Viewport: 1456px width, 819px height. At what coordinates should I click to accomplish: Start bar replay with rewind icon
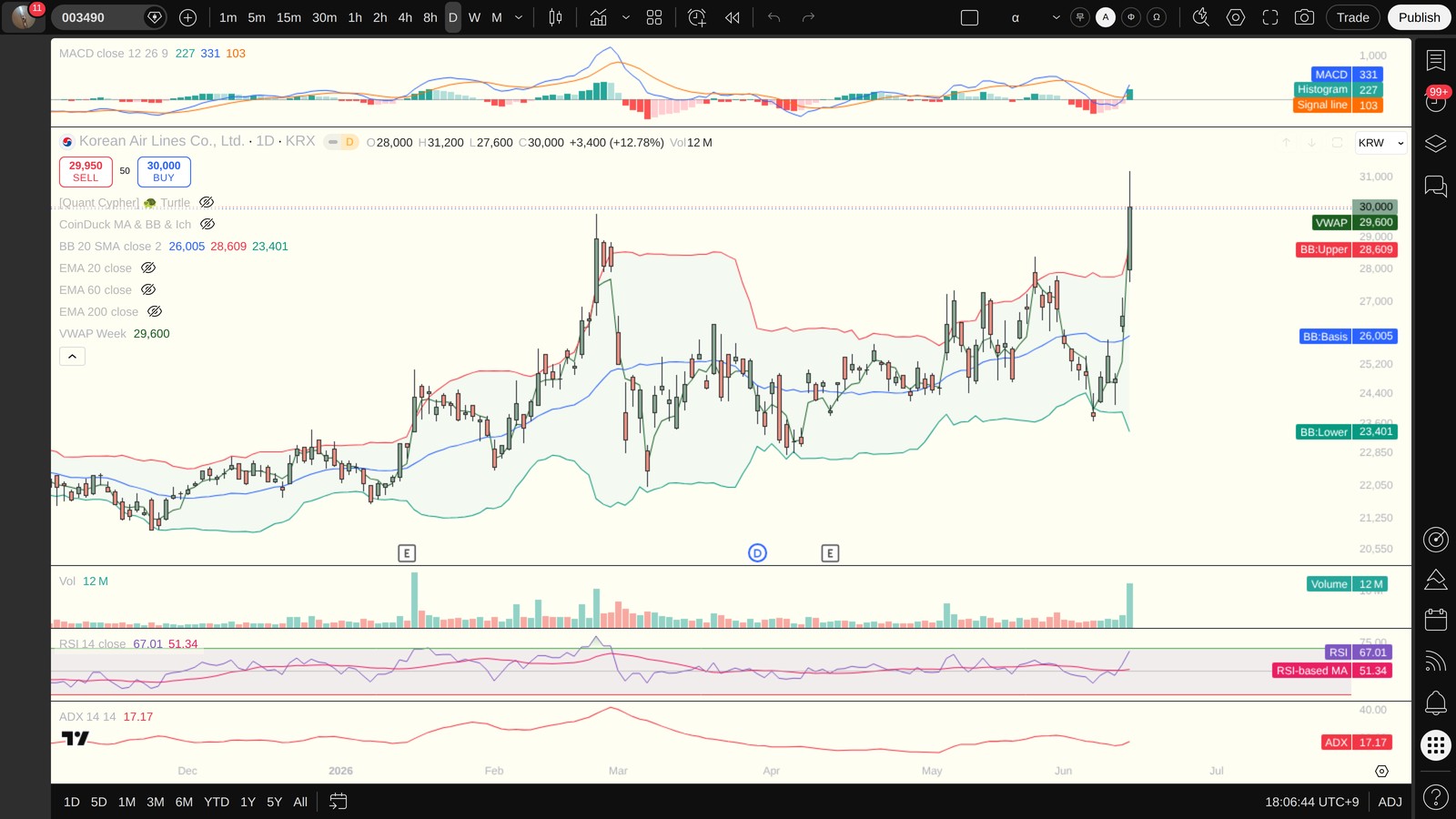click(733, 17)
